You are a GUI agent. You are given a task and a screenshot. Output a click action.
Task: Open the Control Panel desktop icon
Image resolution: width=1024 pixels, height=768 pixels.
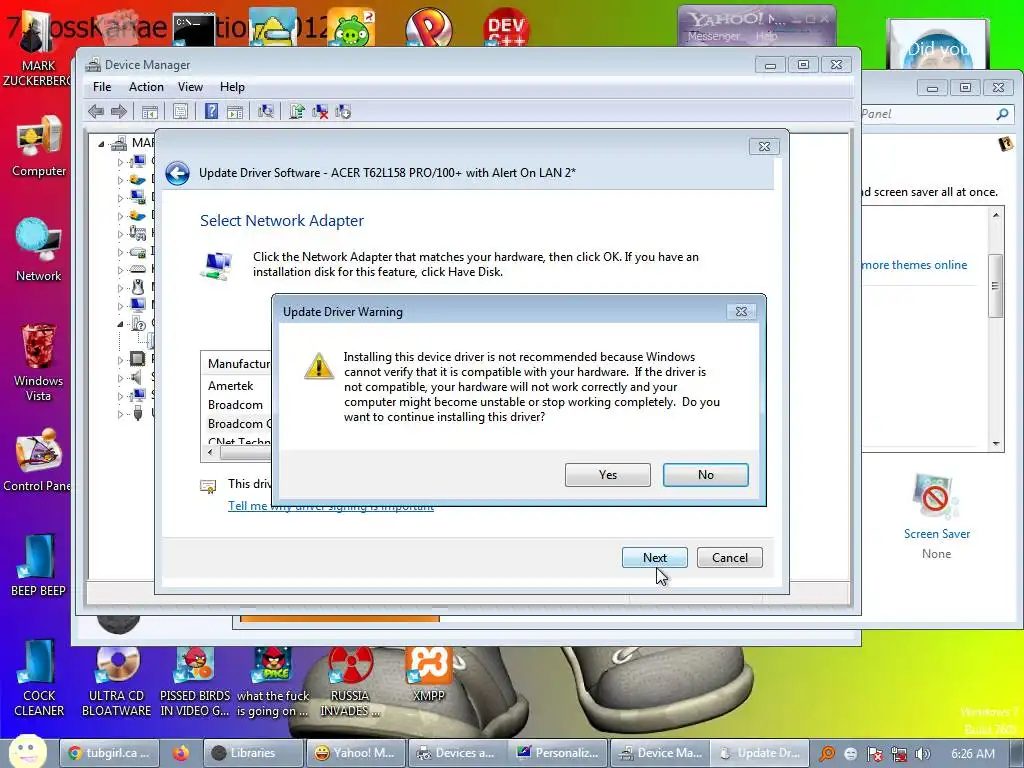[x=37, y=460]
